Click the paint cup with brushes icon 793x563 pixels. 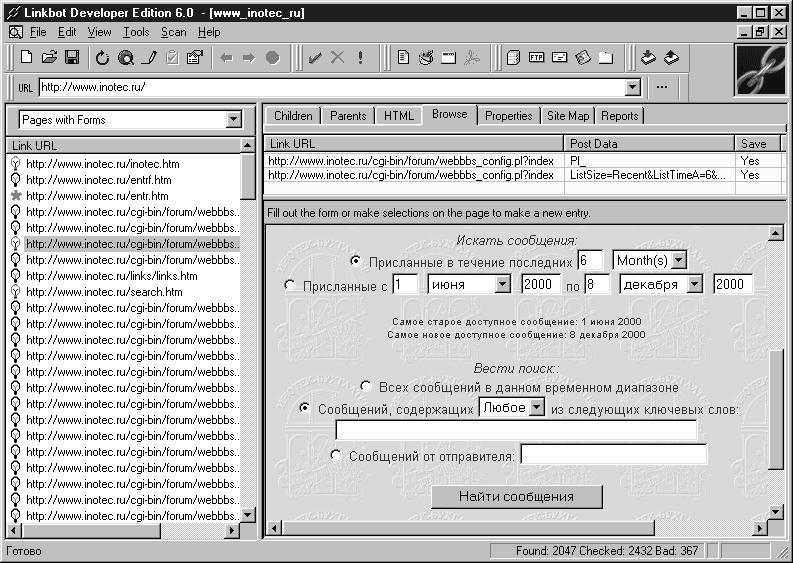point(426,58)
